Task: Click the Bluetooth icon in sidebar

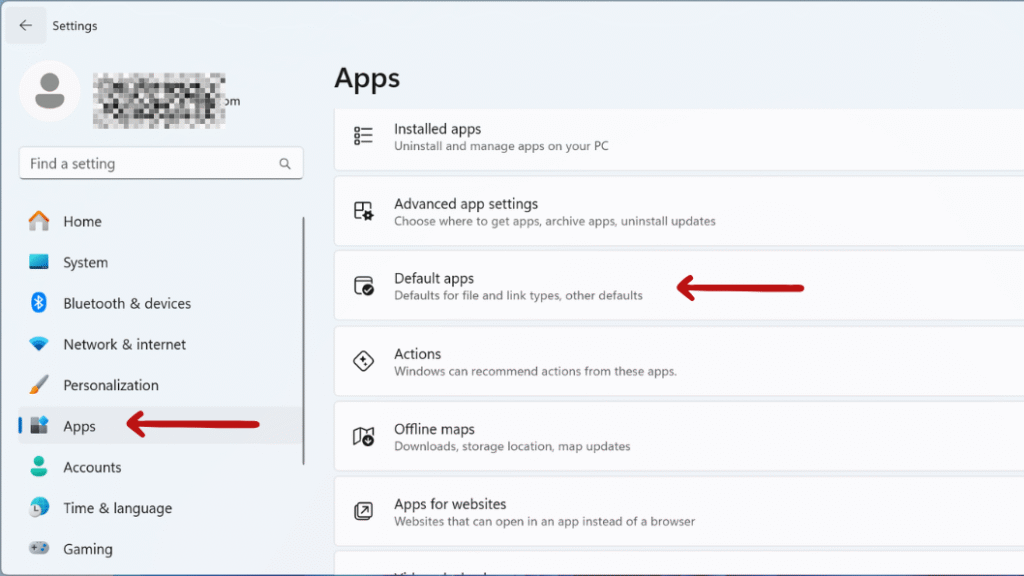Action: point(39,302)
